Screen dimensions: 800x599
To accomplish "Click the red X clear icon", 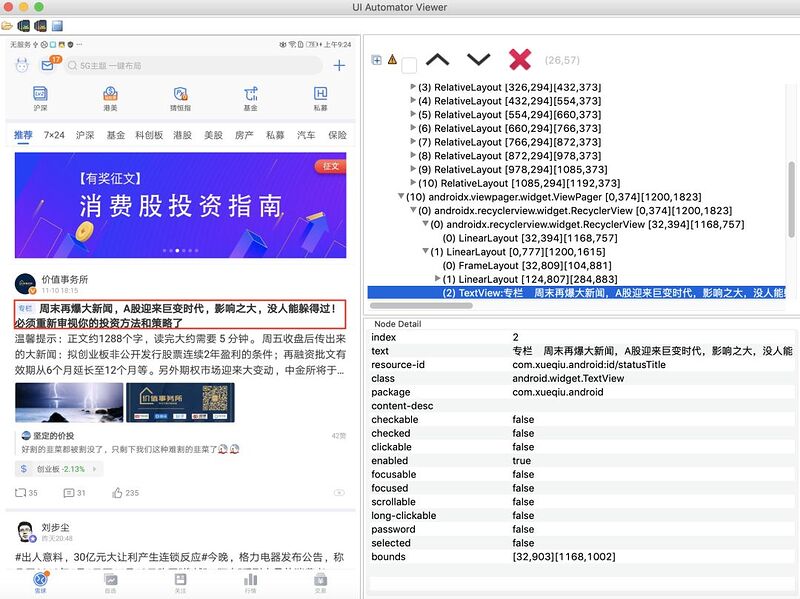I will pos(520,60).
